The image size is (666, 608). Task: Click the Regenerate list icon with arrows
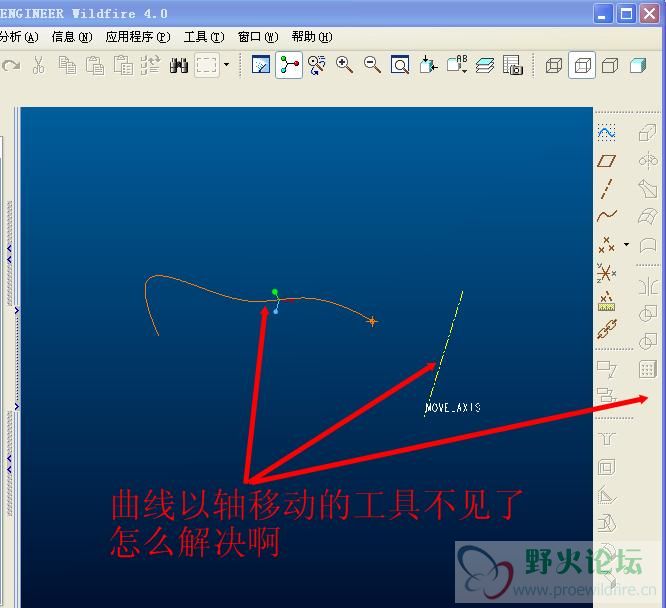tap(150, 65)
